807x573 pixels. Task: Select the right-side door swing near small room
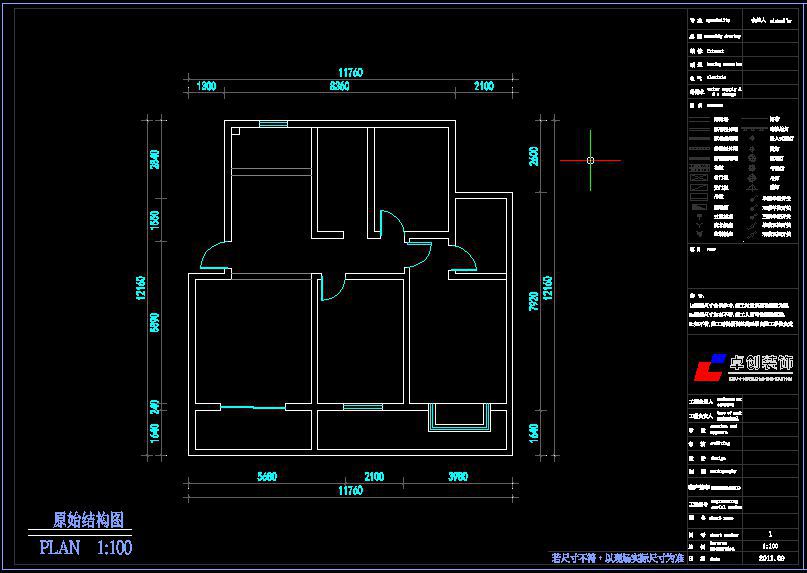pos(461,258)
